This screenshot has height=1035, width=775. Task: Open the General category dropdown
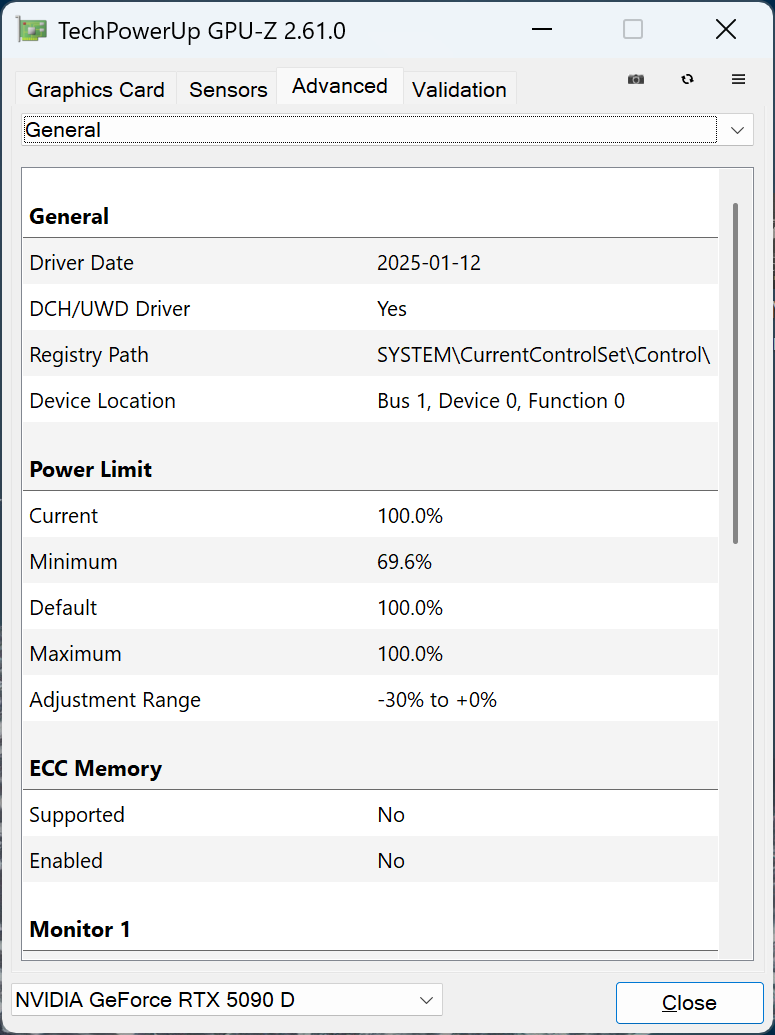[388, 130]
